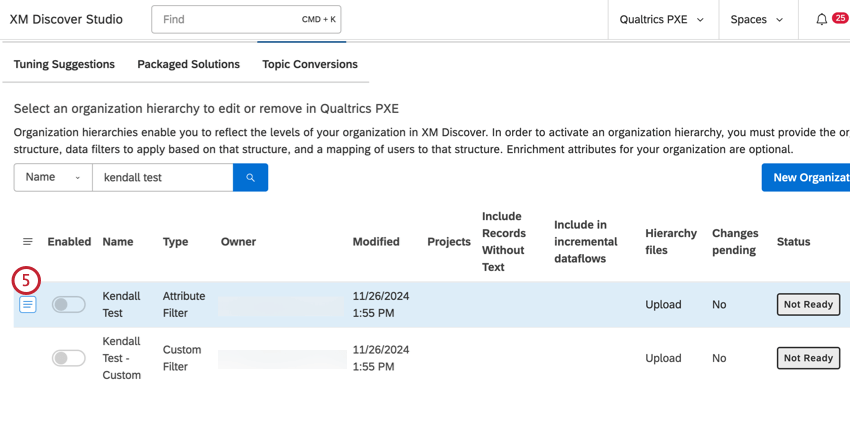The height and width of the screenshot is (423, 850).
Task: Click the Modified column header
Action: [376, 242]
